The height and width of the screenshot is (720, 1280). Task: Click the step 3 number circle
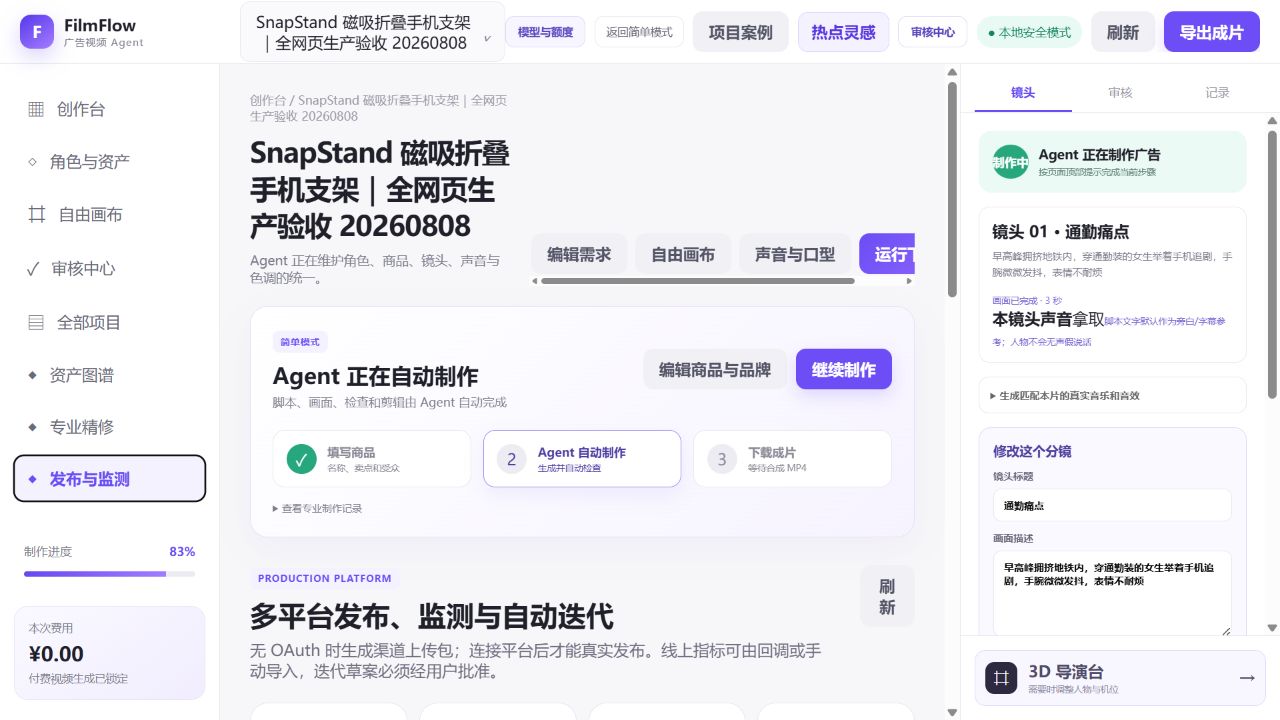pyautogui.click(x=721, y=459)
